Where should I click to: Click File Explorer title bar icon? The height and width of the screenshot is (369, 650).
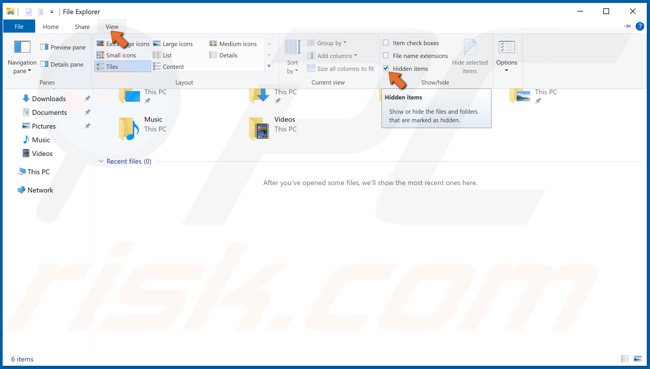11,12
